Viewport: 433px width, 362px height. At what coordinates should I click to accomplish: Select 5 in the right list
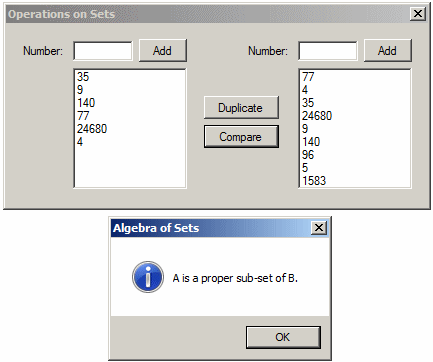click(305, 168)
